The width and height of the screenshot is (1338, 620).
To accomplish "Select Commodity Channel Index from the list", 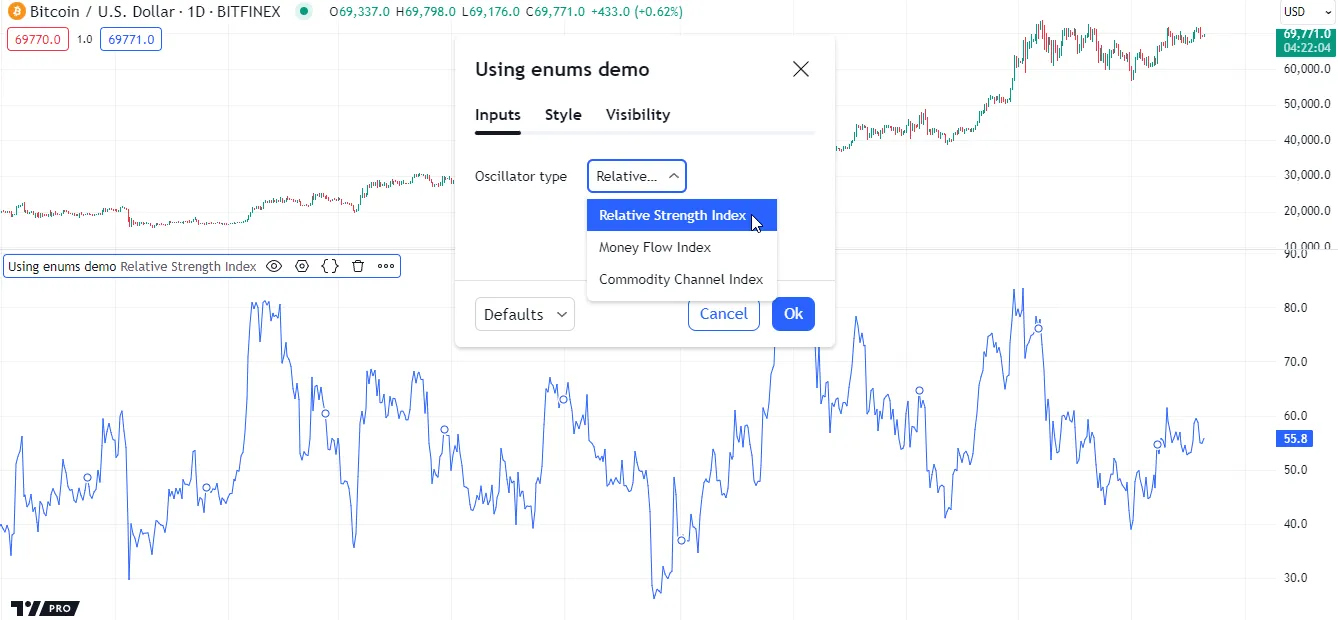I will (681, 279).
